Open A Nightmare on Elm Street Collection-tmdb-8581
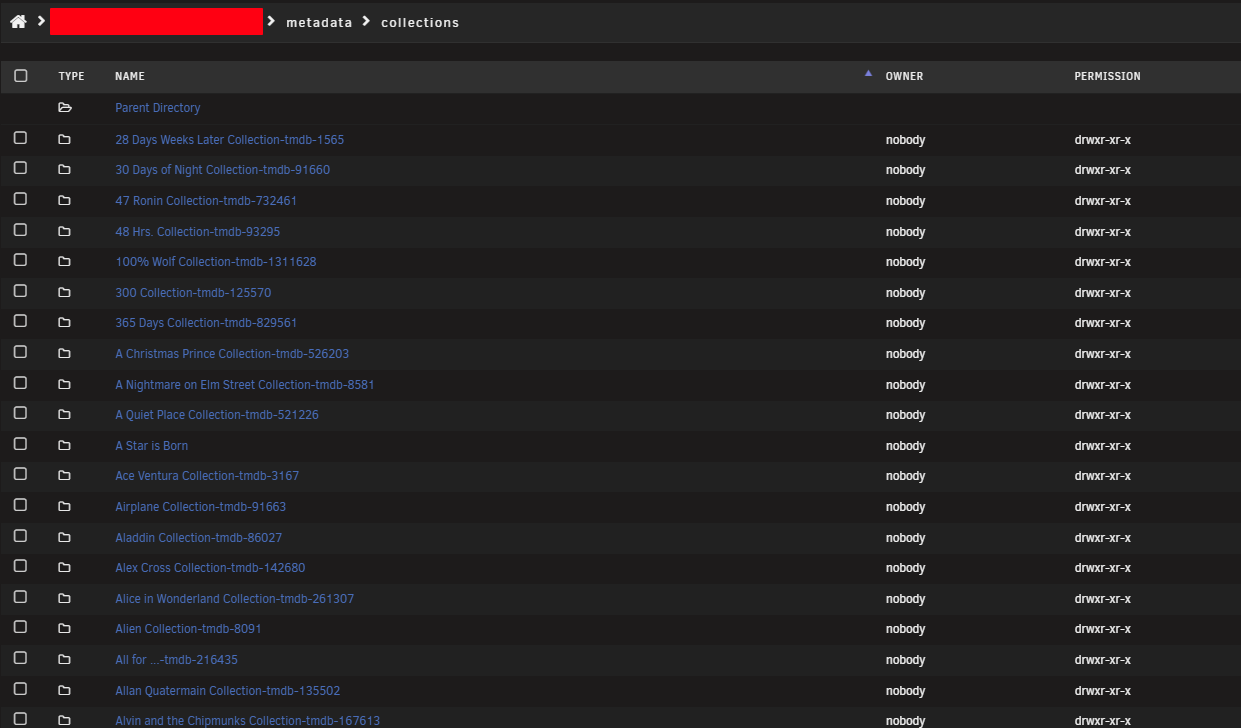The width and height of the screenshot is (1241, 728). tap(244, 385)
